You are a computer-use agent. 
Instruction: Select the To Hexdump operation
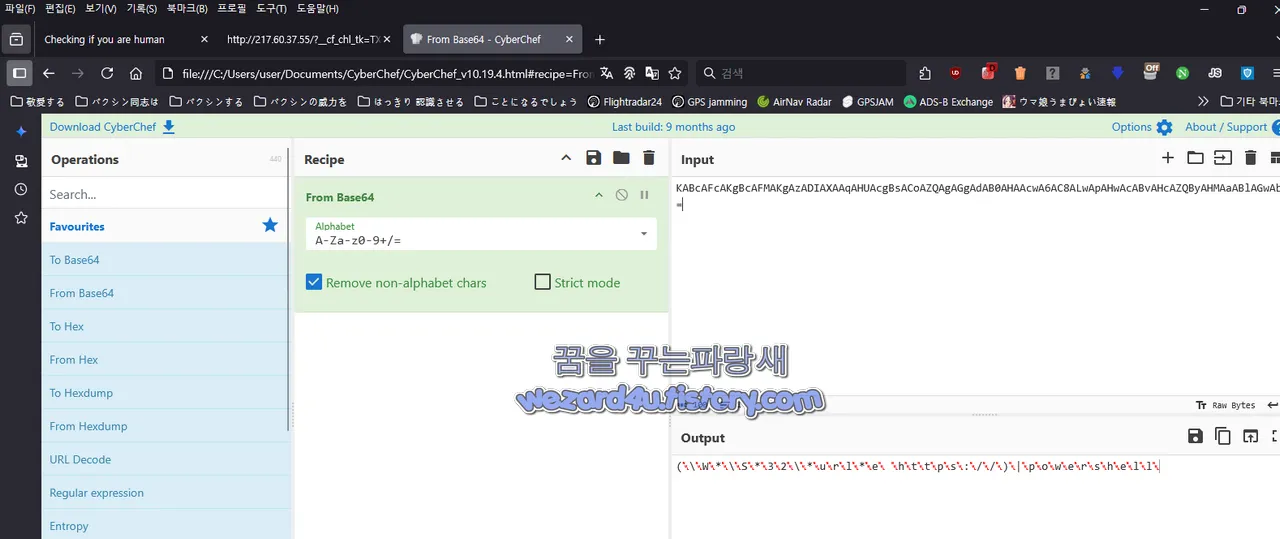click(x=165, y=393)
